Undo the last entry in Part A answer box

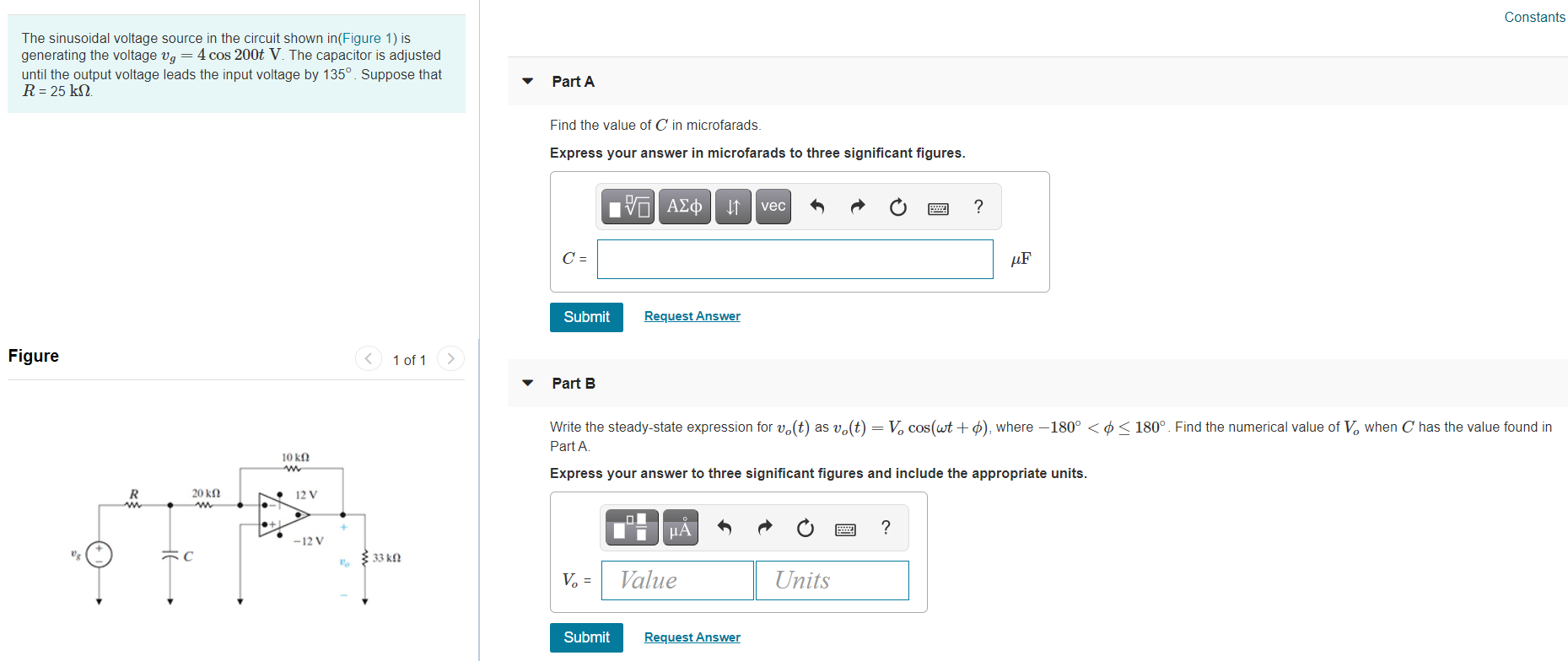coord(816,206)
